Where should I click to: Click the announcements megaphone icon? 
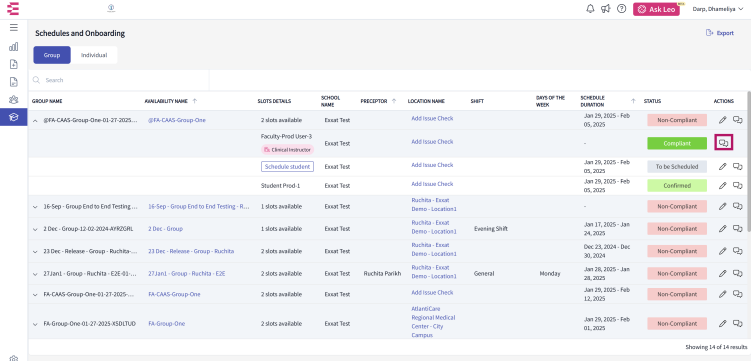point(606,9)
